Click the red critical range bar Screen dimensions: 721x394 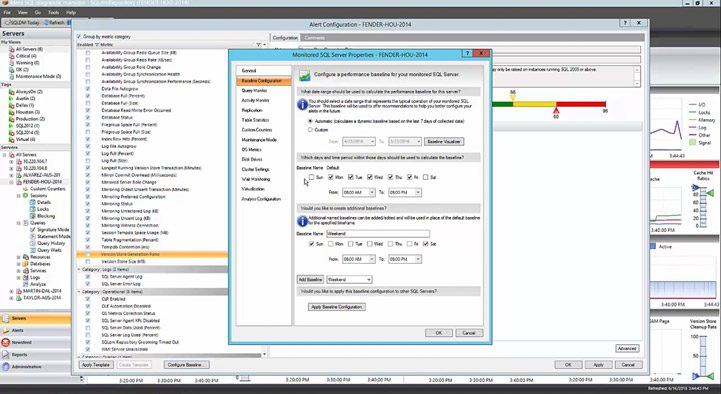pyautogui.click(x=581, y=104)
